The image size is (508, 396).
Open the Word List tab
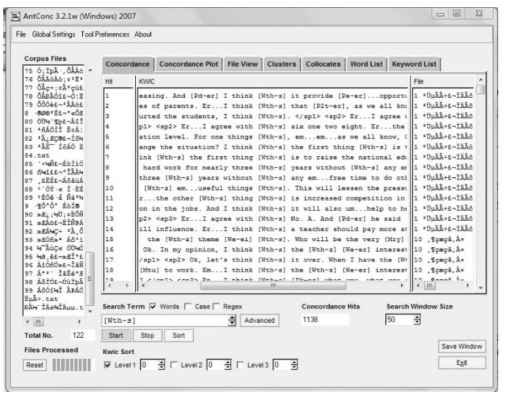(x=366, y=64)
